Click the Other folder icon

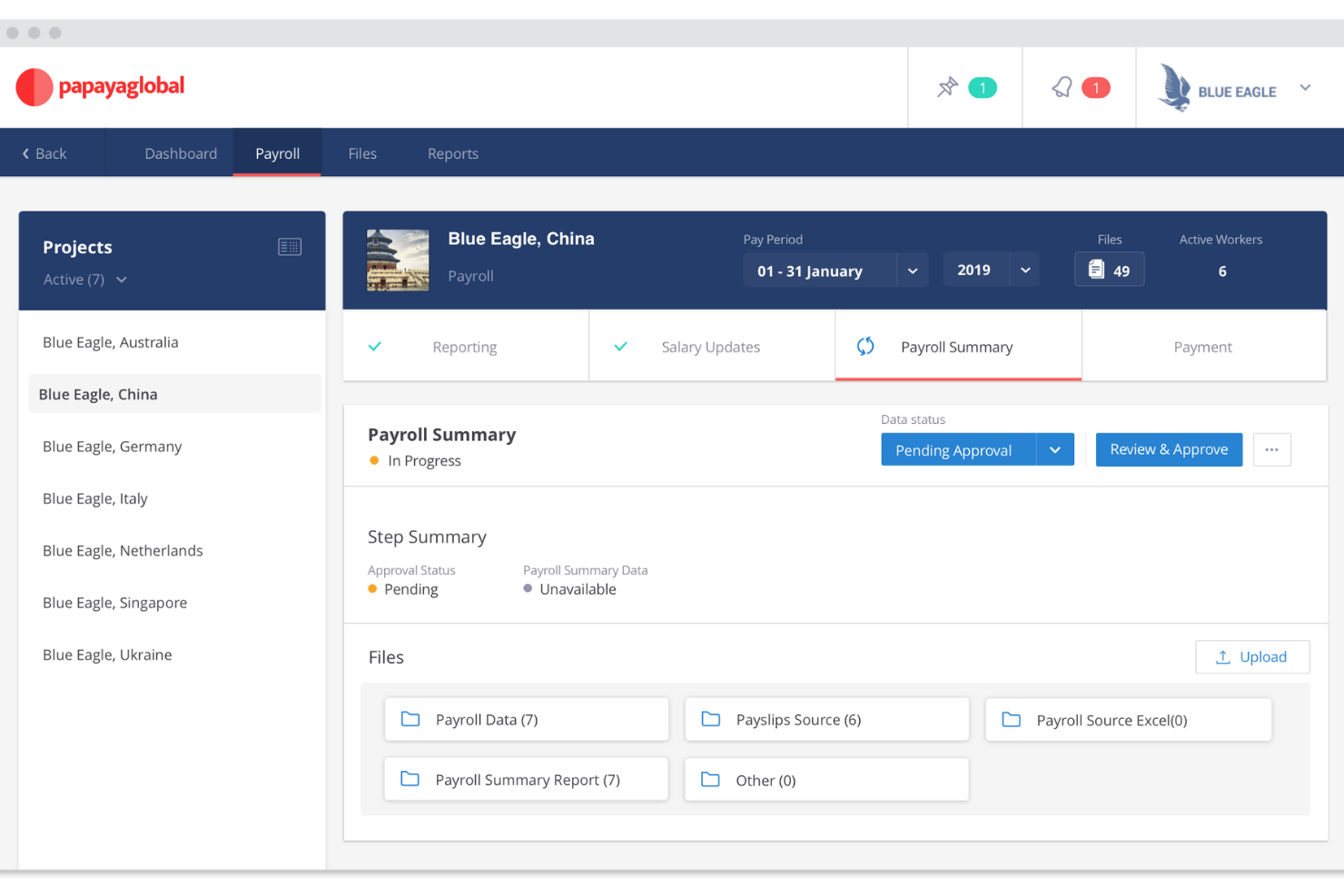coord(711,780)
